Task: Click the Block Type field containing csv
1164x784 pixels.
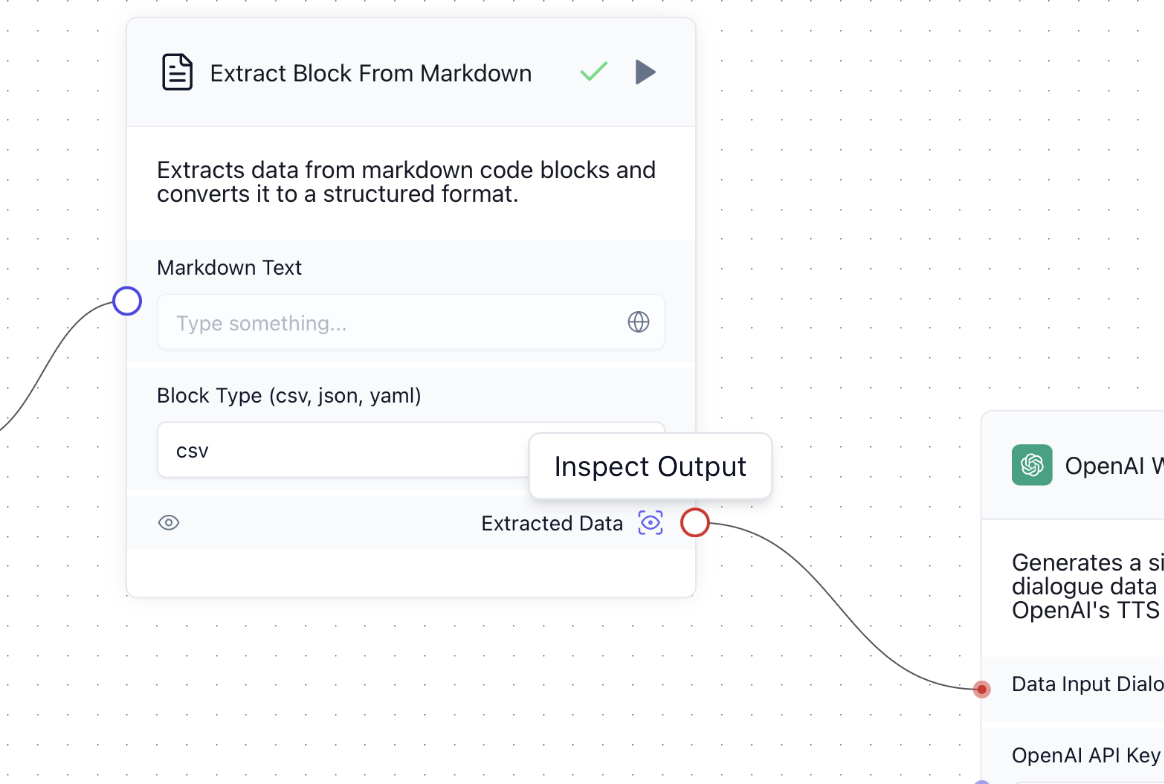Action: pos(340,450)
